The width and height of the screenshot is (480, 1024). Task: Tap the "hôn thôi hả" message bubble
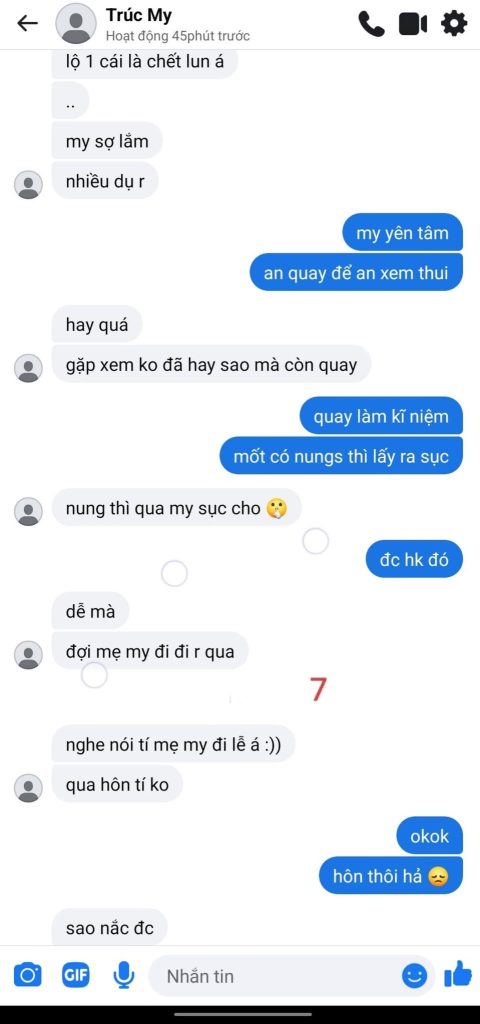(x=391, y=876)
